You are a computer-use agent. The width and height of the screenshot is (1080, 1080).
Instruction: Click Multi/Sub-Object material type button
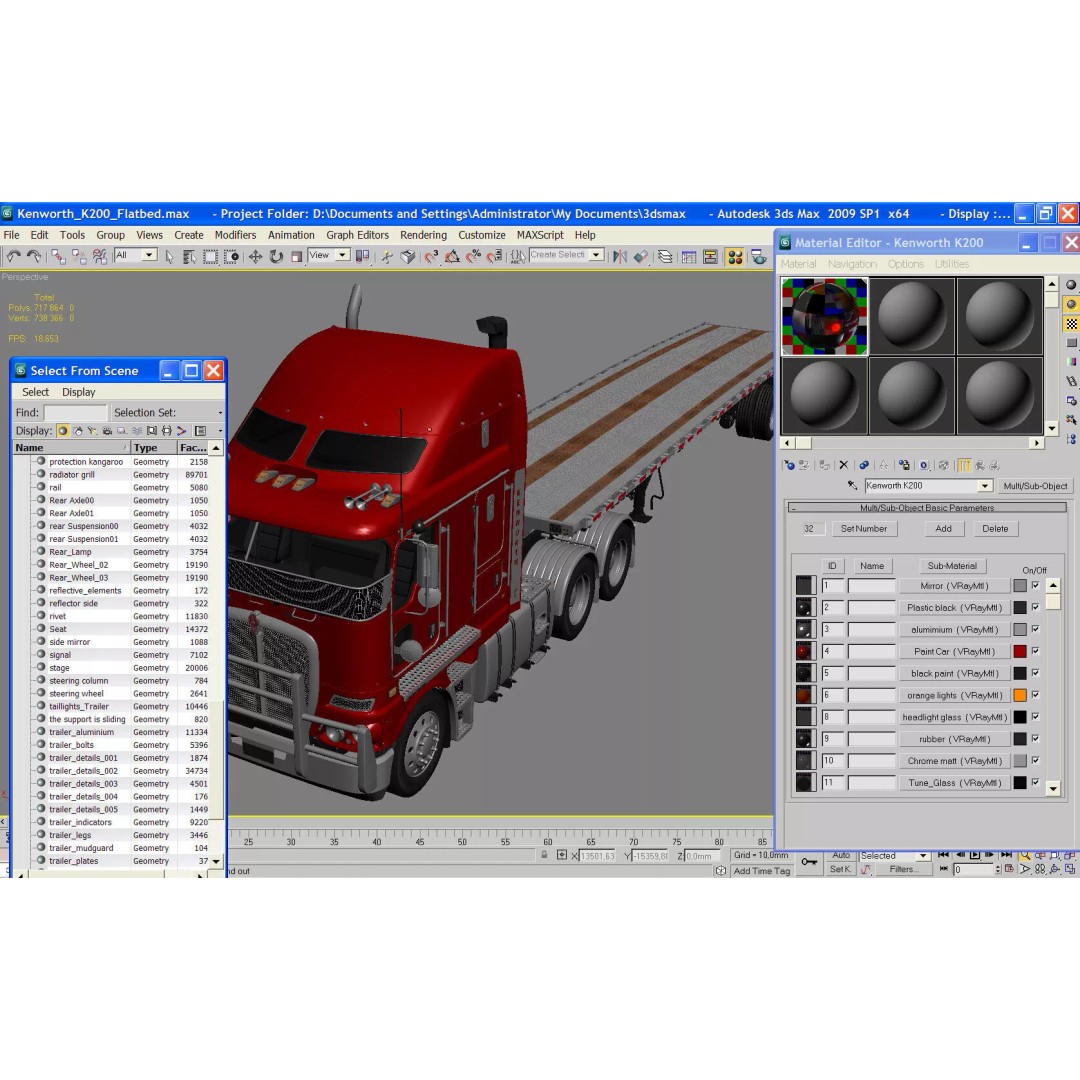1035,486
